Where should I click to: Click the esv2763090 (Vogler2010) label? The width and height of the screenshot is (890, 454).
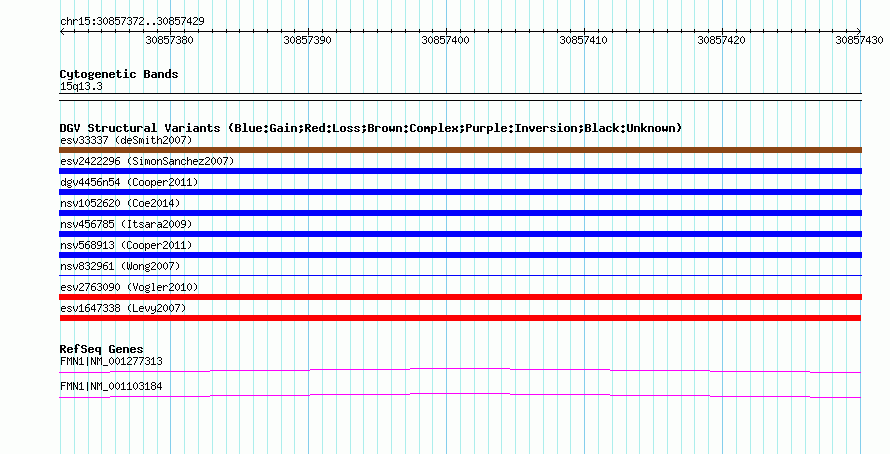pyautogui.click(x=129, y=287)
